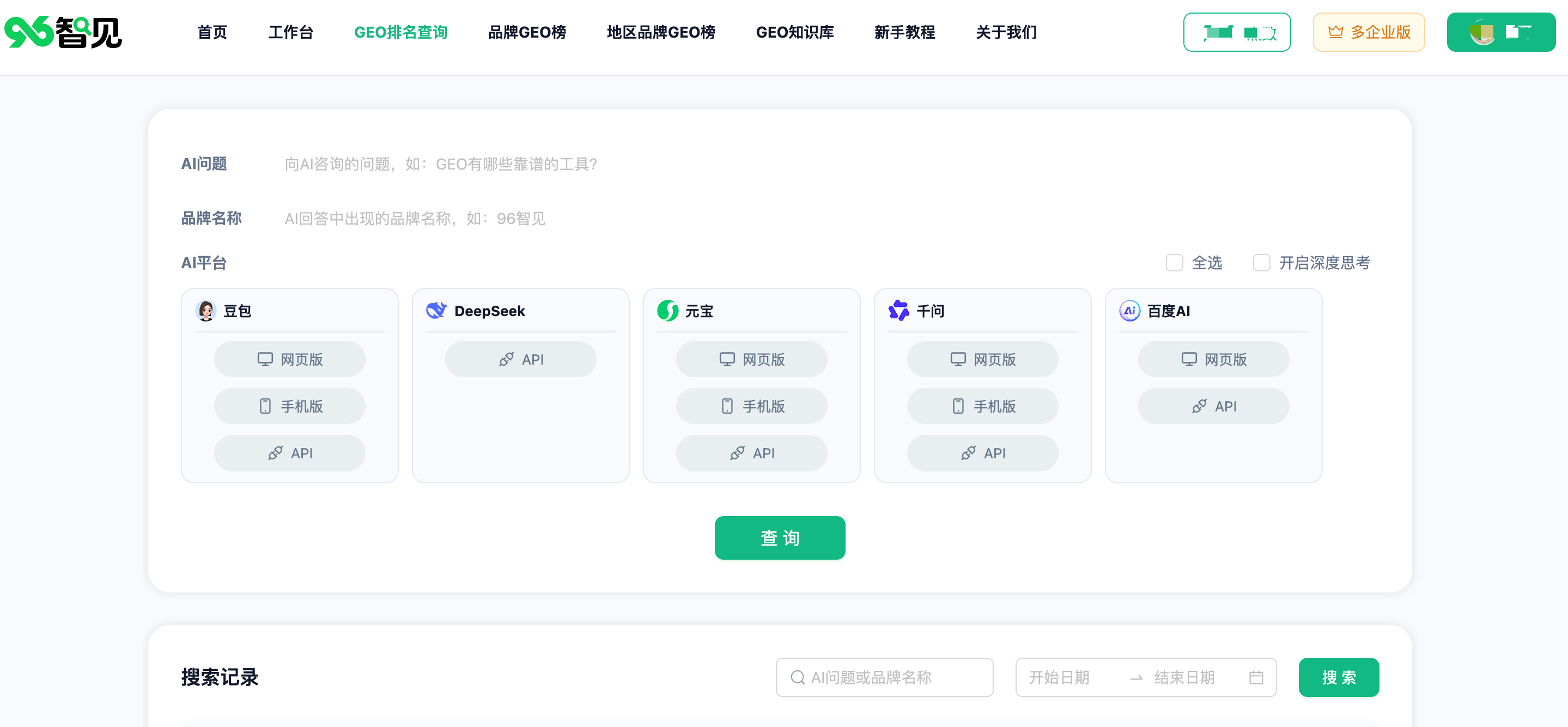The width and height of the screenshot is (1568, 727).
Task: Click 搜索记录 heading text
Action: click(x=220, y=677)
